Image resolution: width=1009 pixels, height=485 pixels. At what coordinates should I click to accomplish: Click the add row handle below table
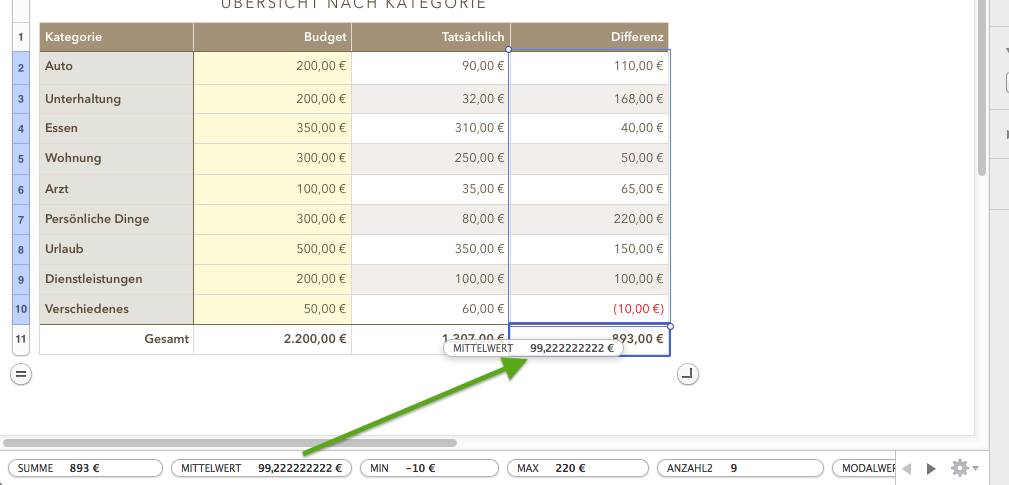click(21, 374)
